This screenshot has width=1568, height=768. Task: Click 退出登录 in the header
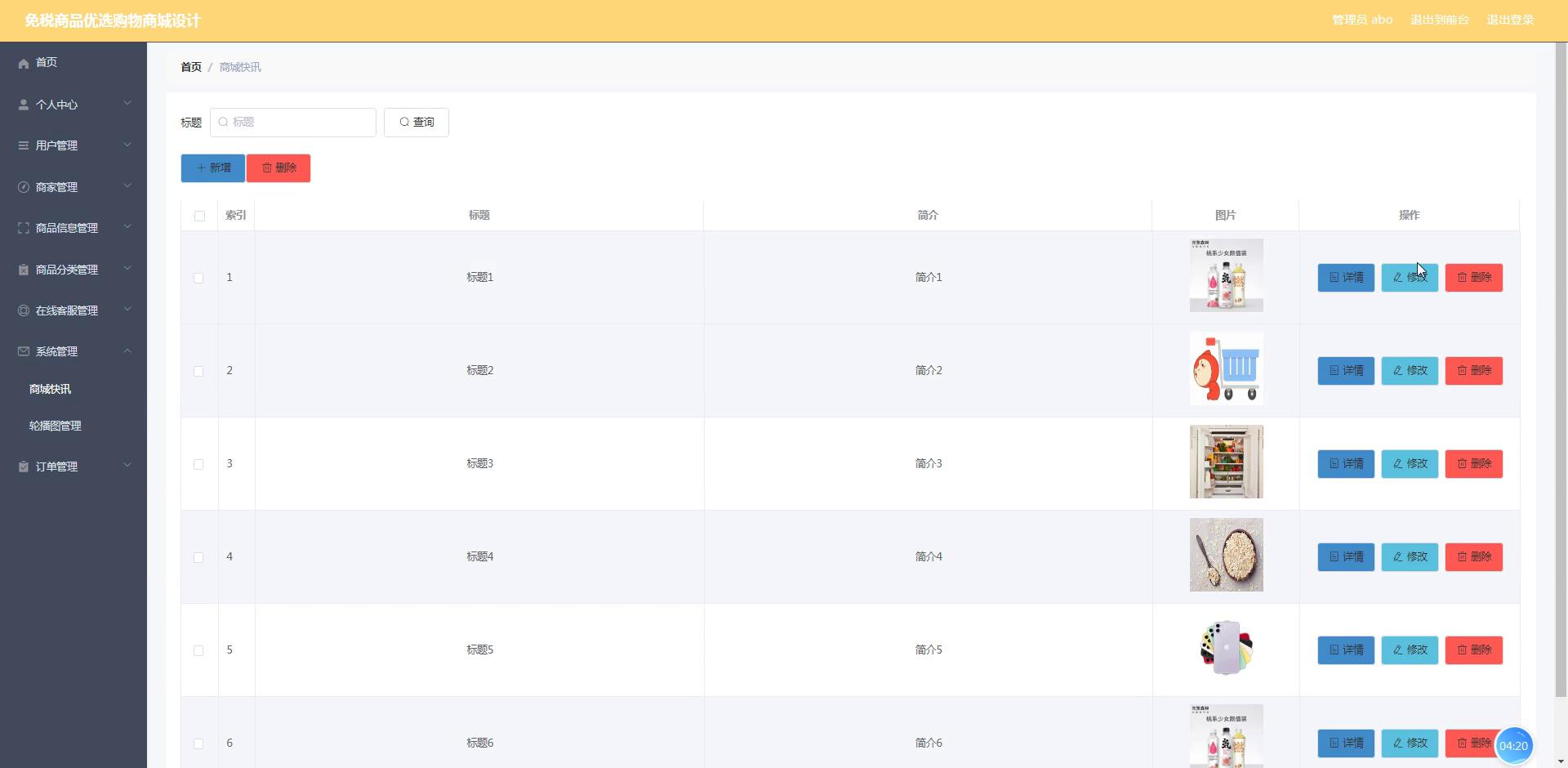(x=1510, y=20)
